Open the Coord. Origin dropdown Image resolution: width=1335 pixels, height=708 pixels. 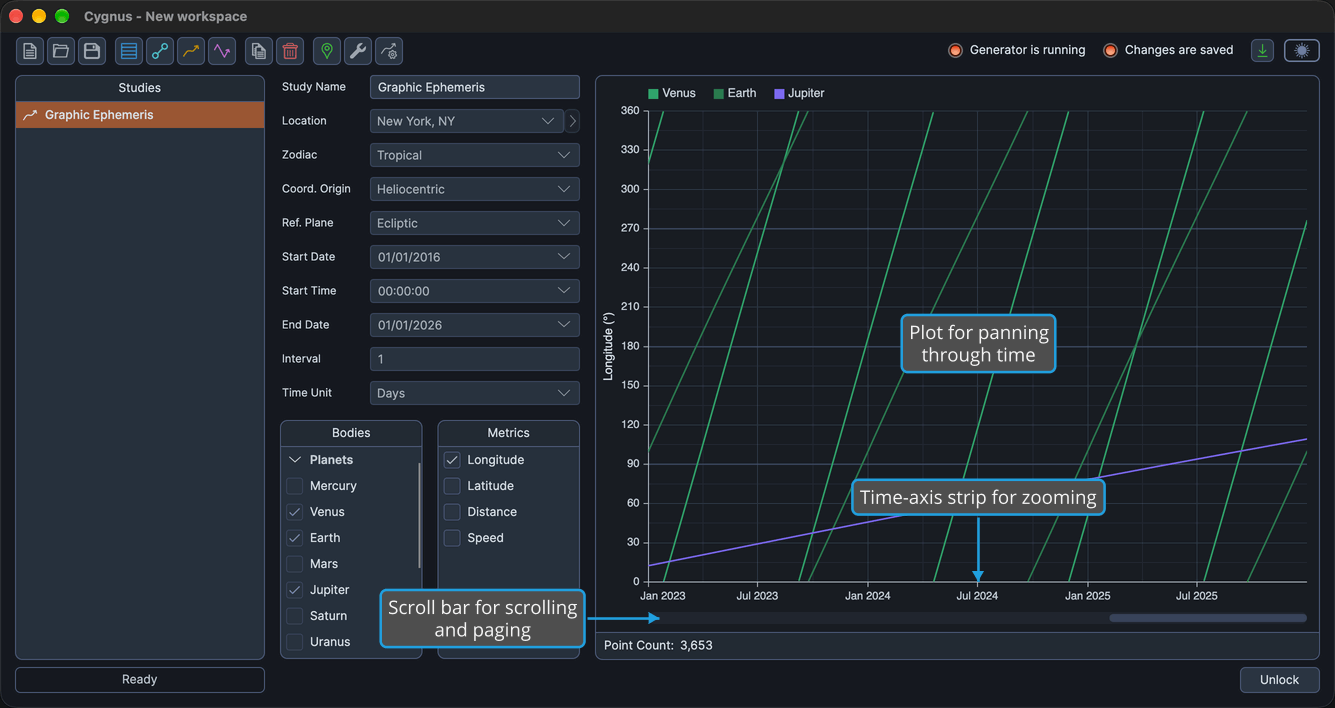point(475,189)
